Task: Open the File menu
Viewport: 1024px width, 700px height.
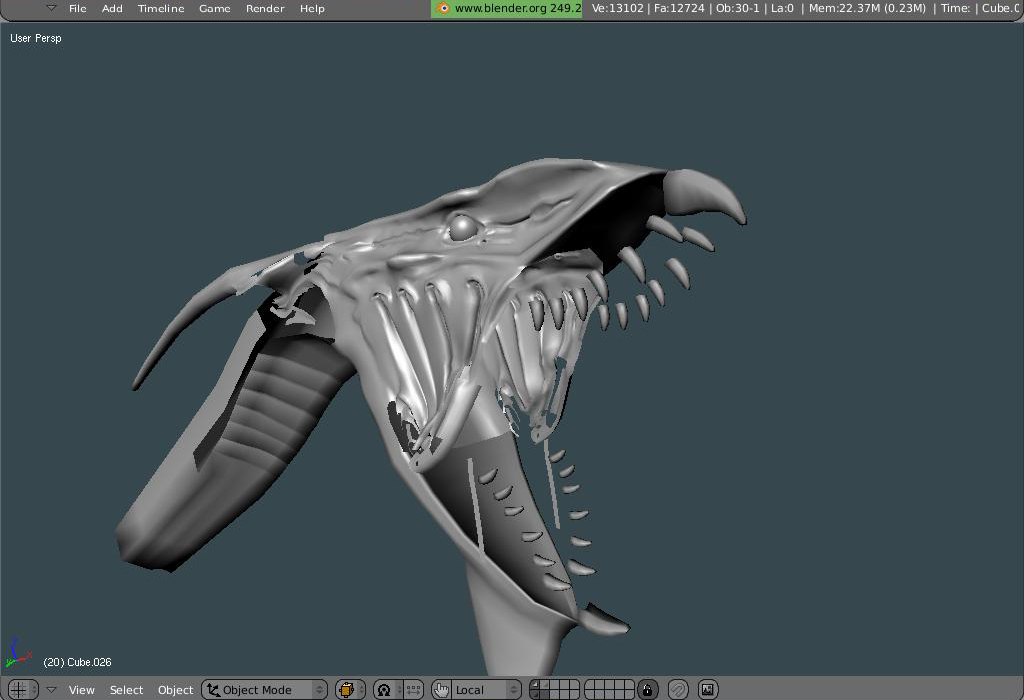Action: click(78, 8)
